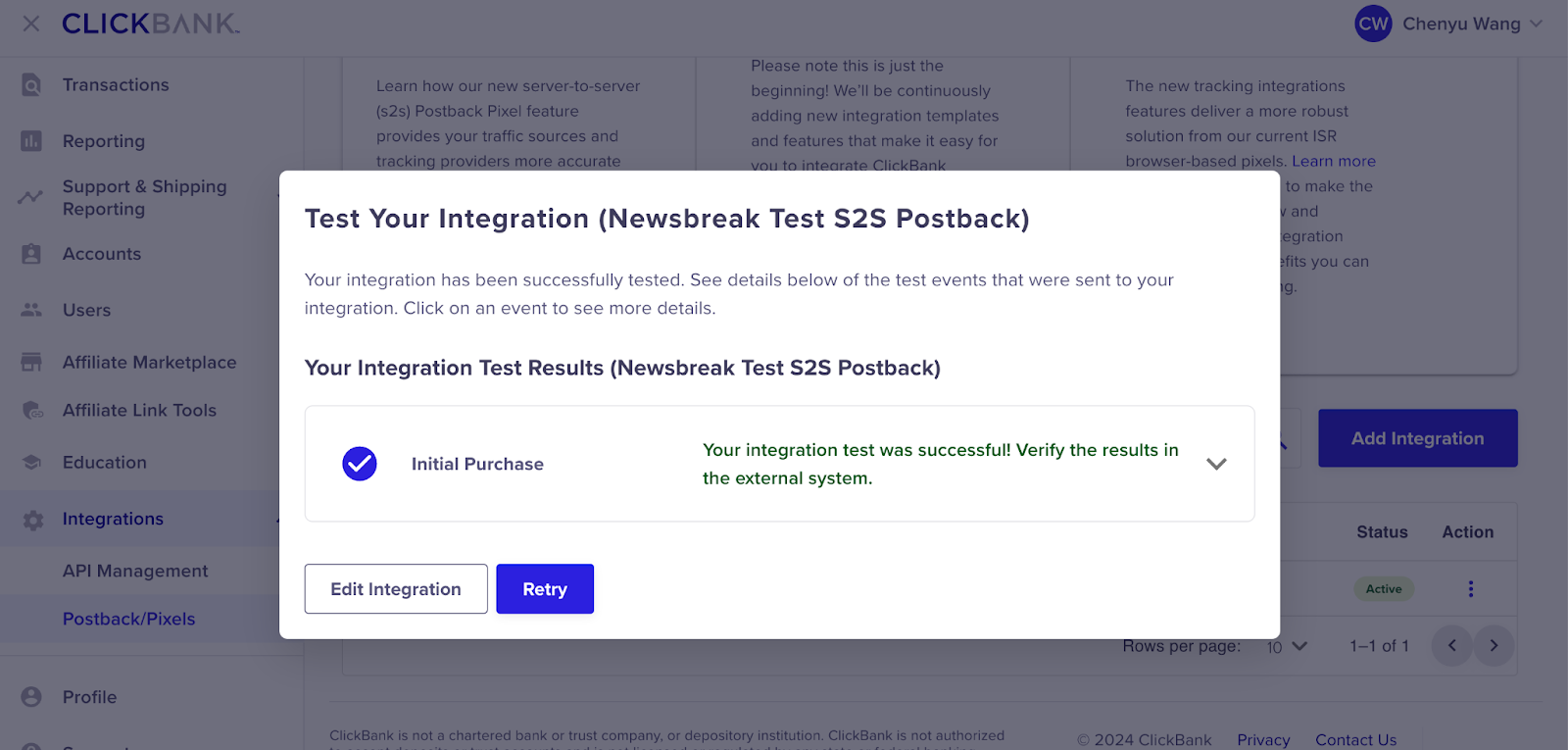Open Postback/Pixels submenu item
The width and height of the screenshot is (1568, 750).
(129, 619)
